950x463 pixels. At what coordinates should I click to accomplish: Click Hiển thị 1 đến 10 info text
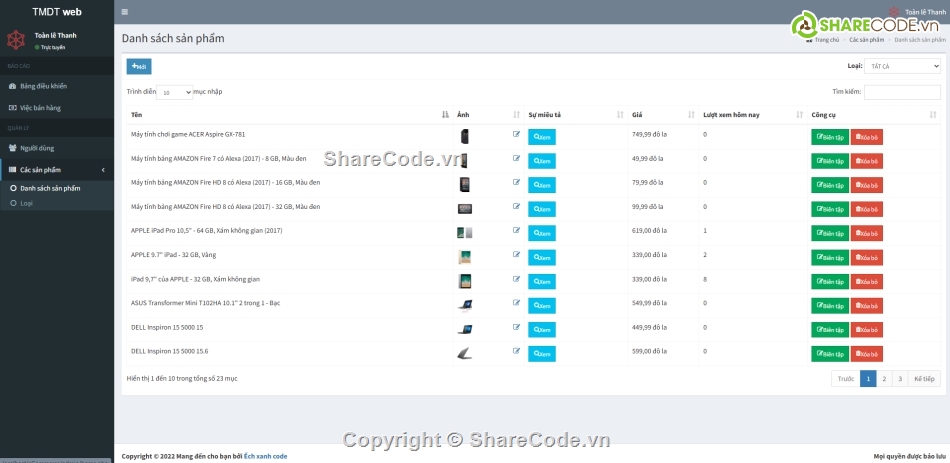coord(182,378)
